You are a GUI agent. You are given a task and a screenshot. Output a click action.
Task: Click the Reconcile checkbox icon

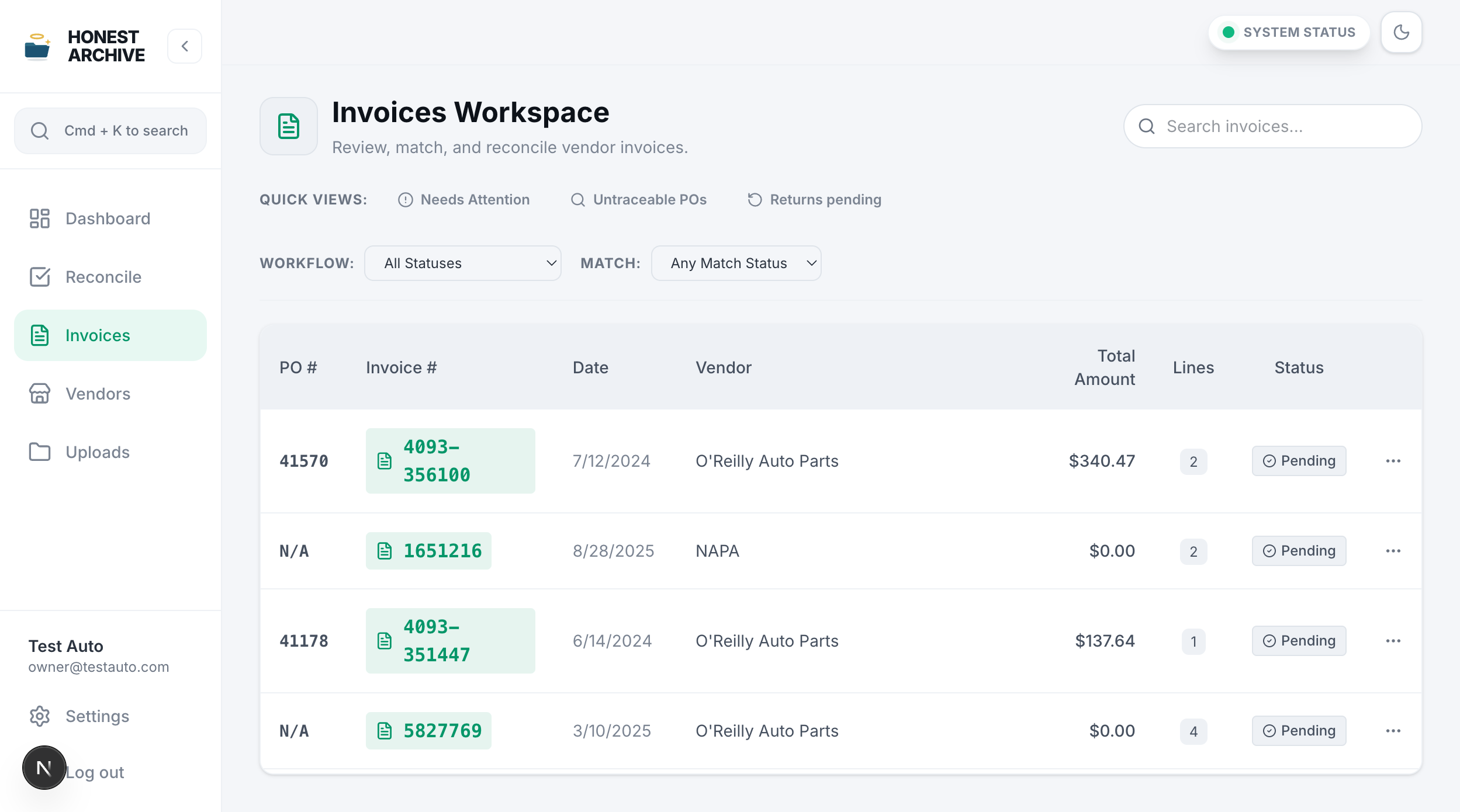40,277
